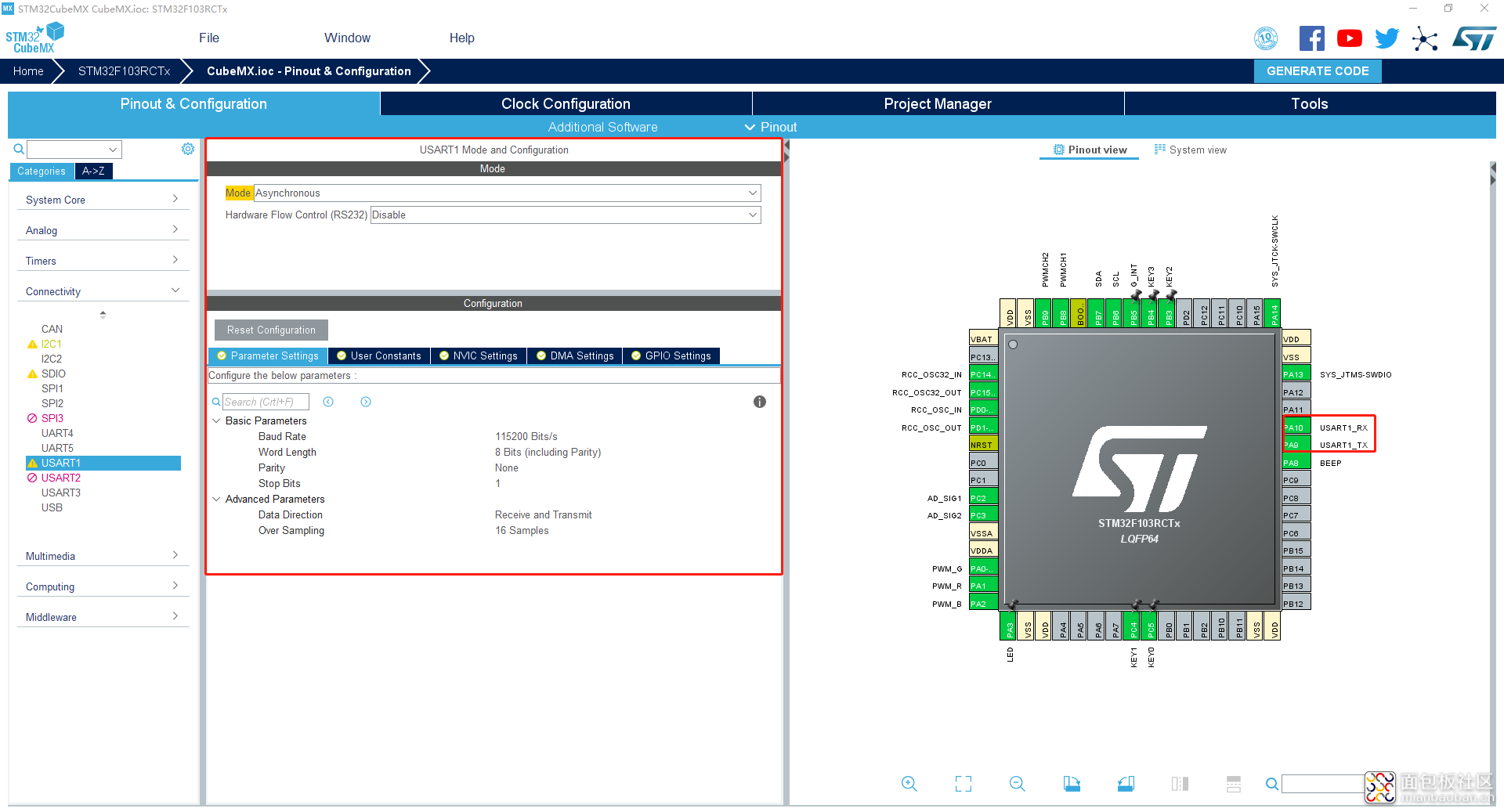Open the Facebook link icon
Image resolution: width=1504 pixels, height=812 pixels.
coord(1312,38)
